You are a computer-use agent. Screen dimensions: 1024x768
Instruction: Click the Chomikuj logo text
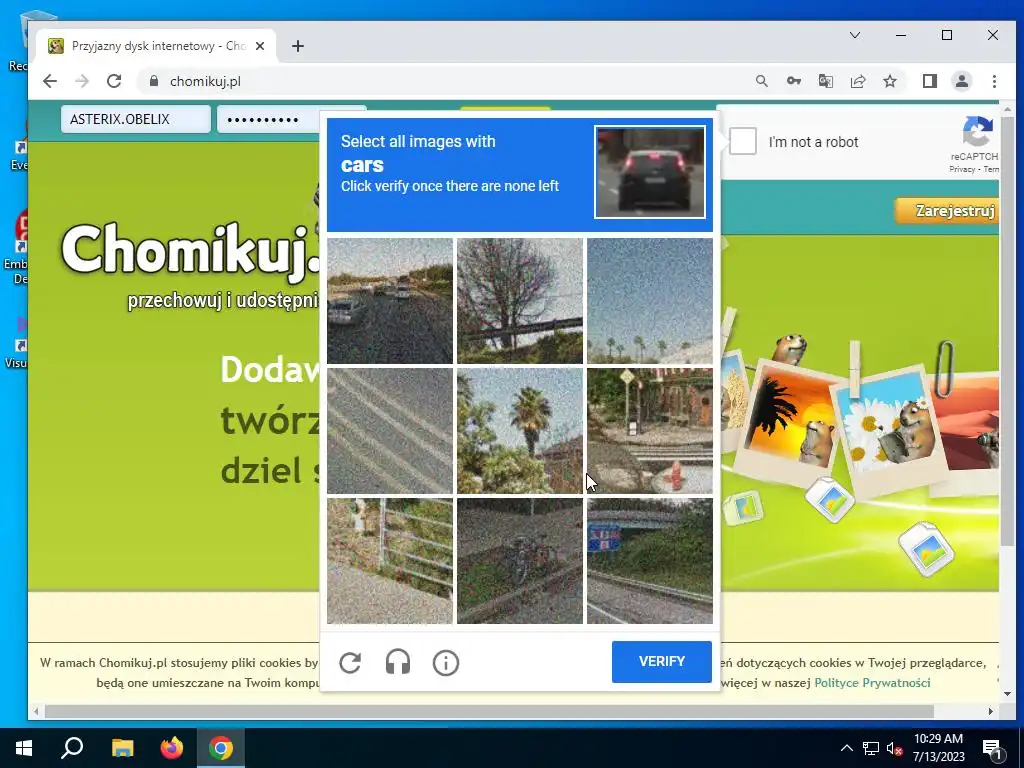[189, 251]
